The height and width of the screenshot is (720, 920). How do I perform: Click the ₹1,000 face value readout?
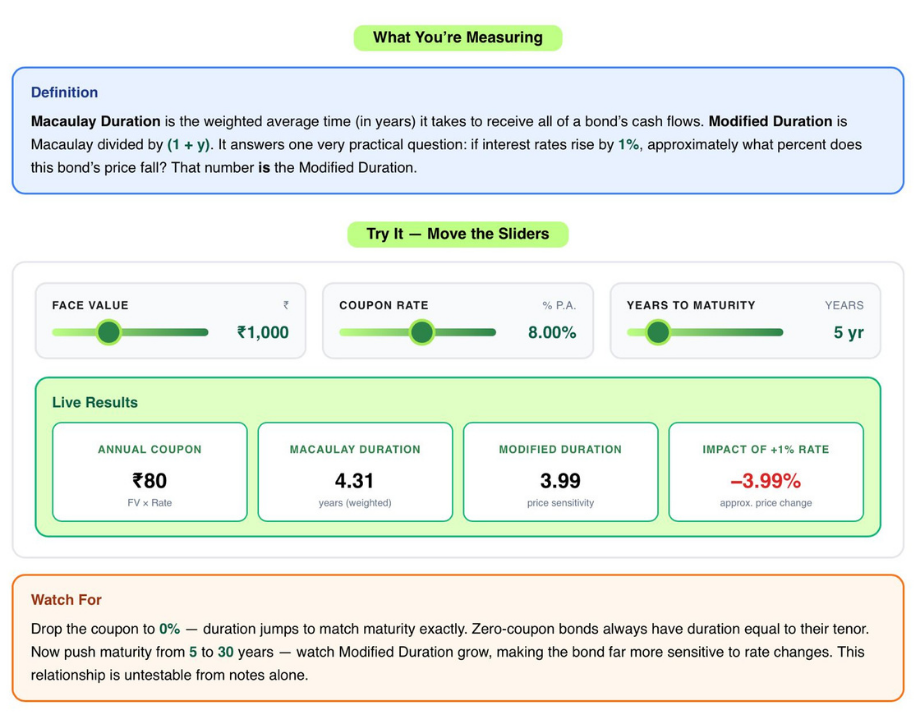pyautogui.click(x=263, y=332)
